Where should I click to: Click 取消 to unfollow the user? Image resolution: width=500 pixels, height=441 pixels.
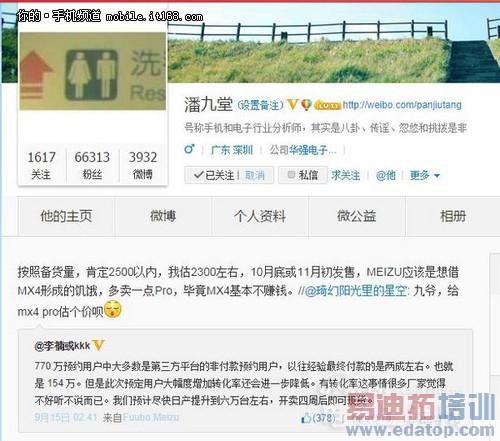255,175
